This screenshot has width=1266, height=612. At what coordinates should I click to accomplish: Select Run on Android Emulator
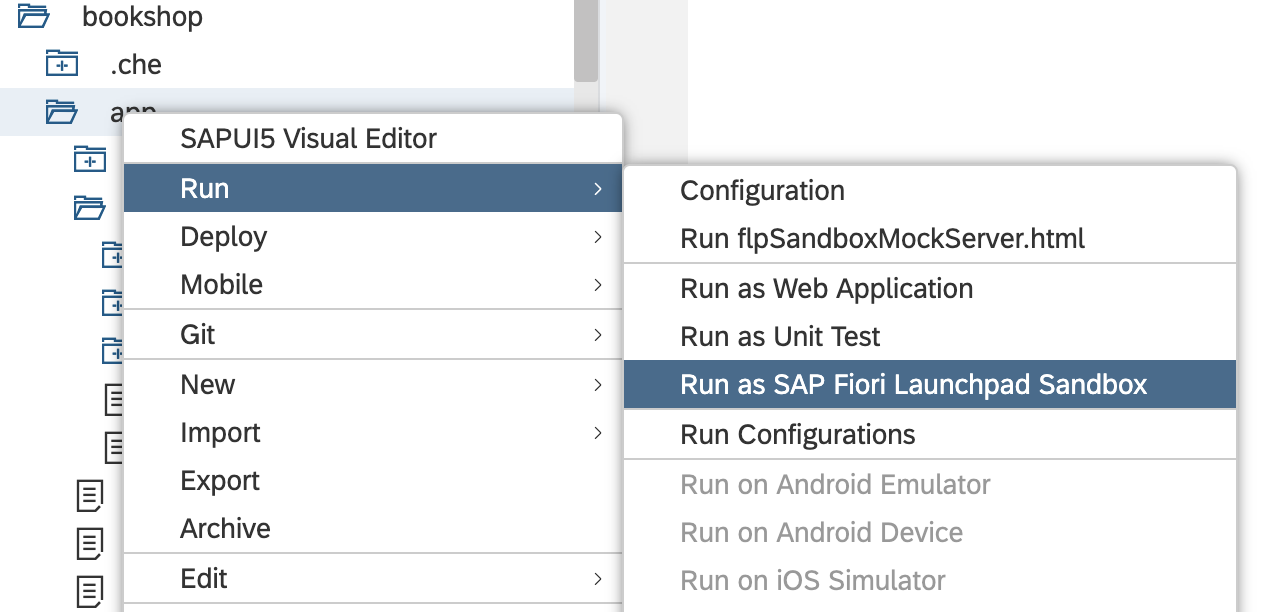930,484
